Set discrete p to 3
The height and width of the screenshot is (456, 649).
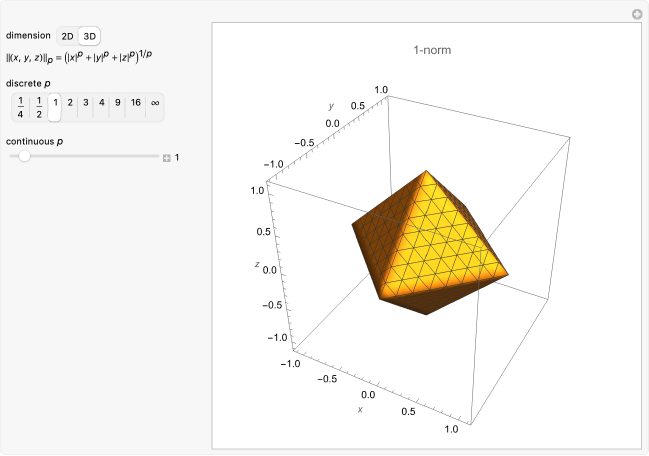point(86,102)
